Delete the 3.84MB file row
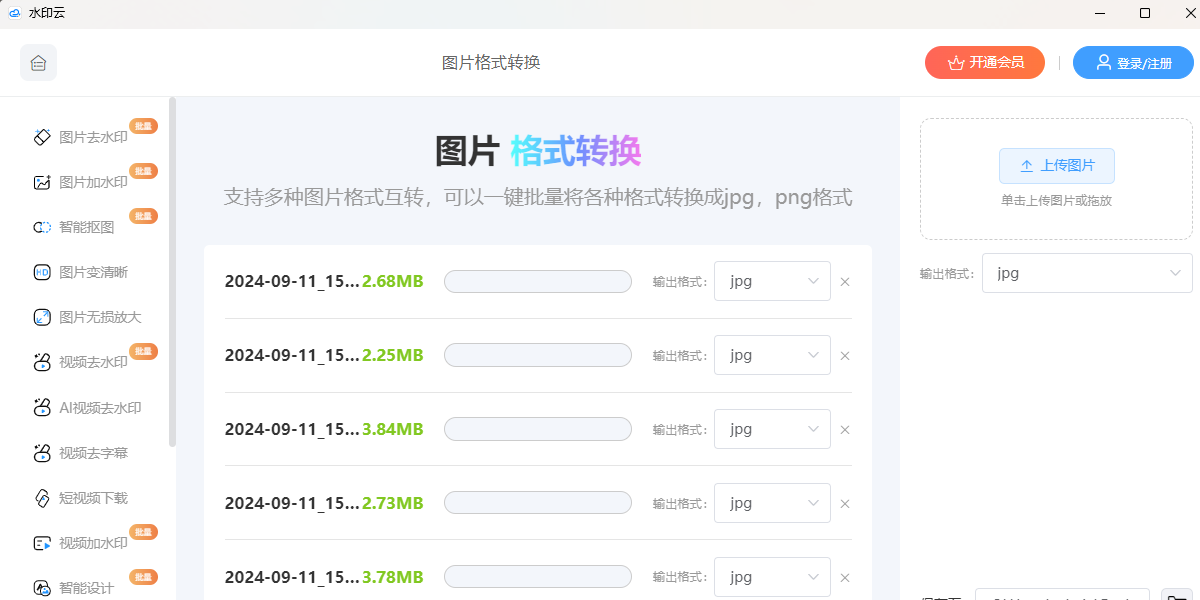This screenshot has width=1200, height=600. [845, 430]
